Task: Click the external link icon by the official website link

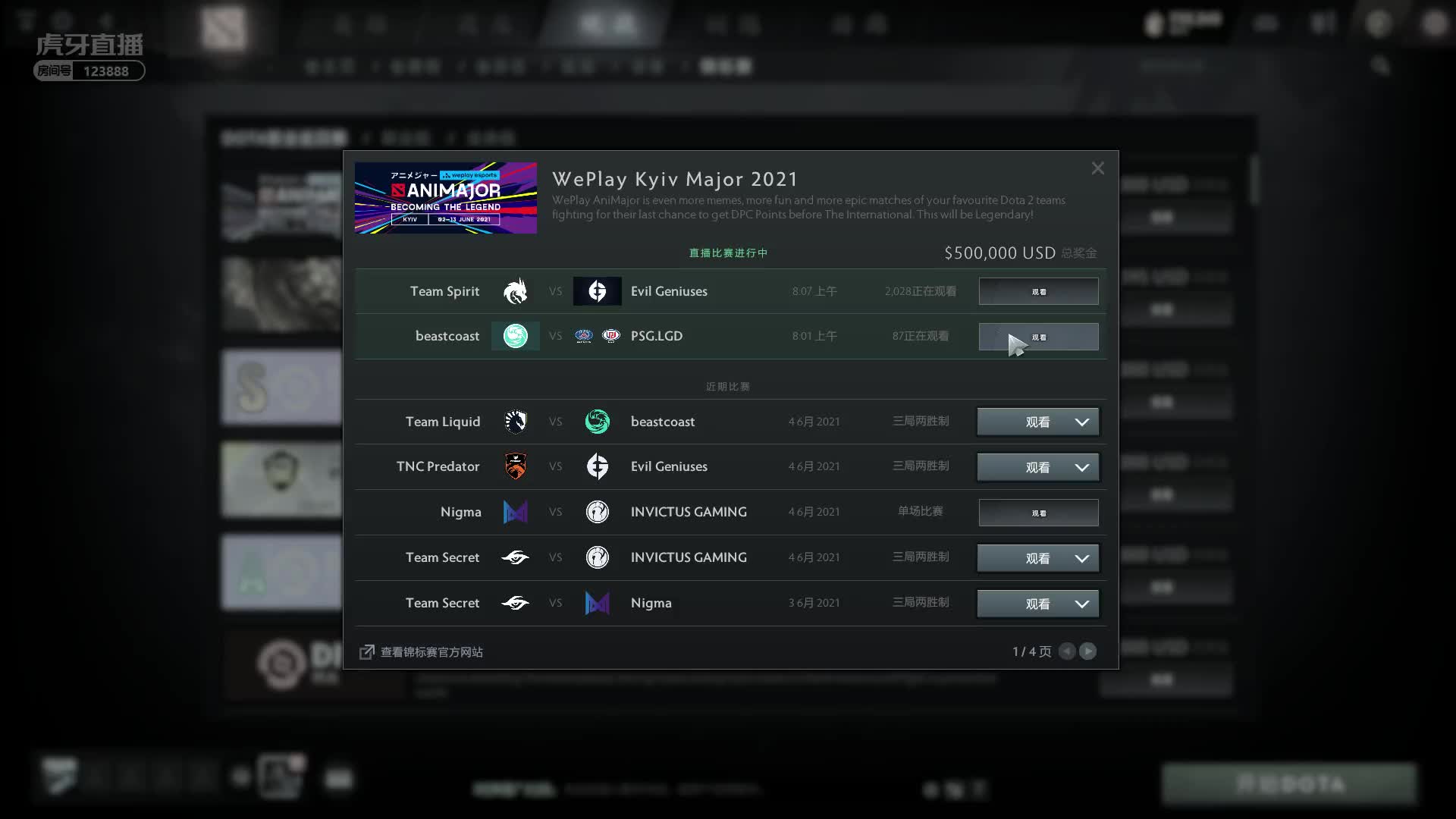Action: (367, 652)
